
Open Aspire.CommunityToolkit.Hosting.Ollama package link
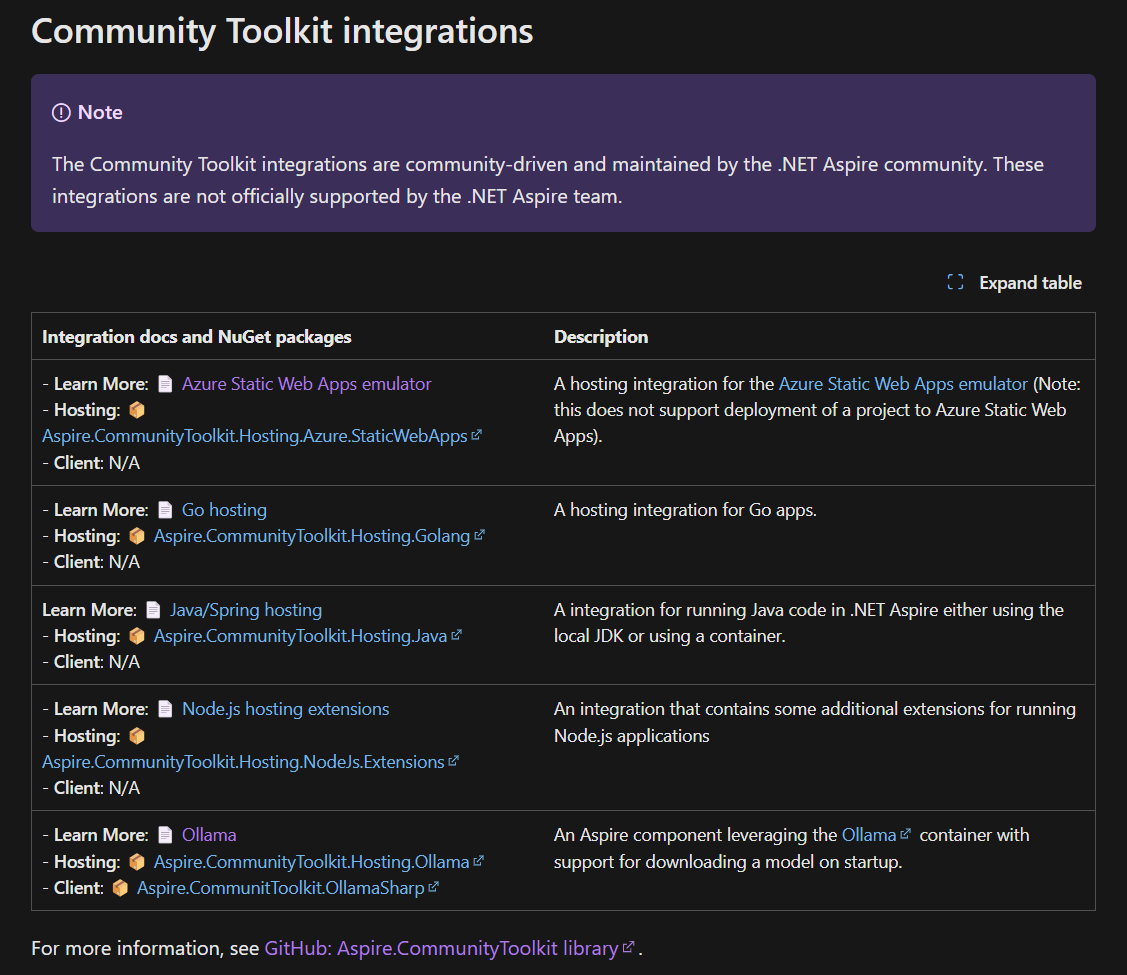point(311,862)
